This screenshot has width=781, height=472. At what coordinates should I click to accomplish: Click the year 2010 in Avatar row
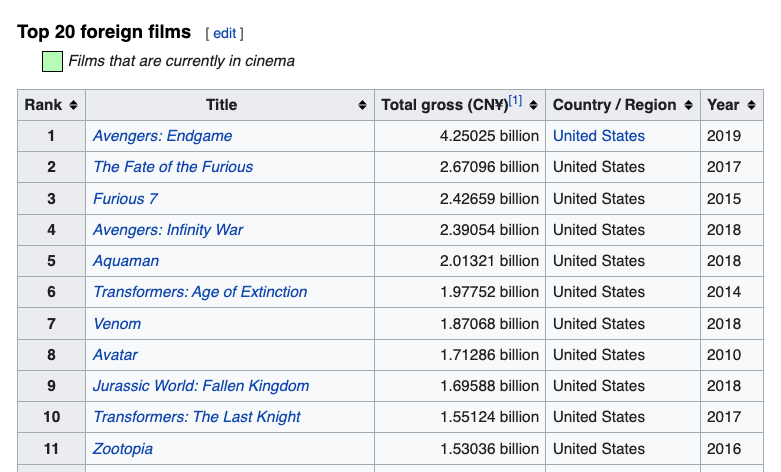pos(724,354)
